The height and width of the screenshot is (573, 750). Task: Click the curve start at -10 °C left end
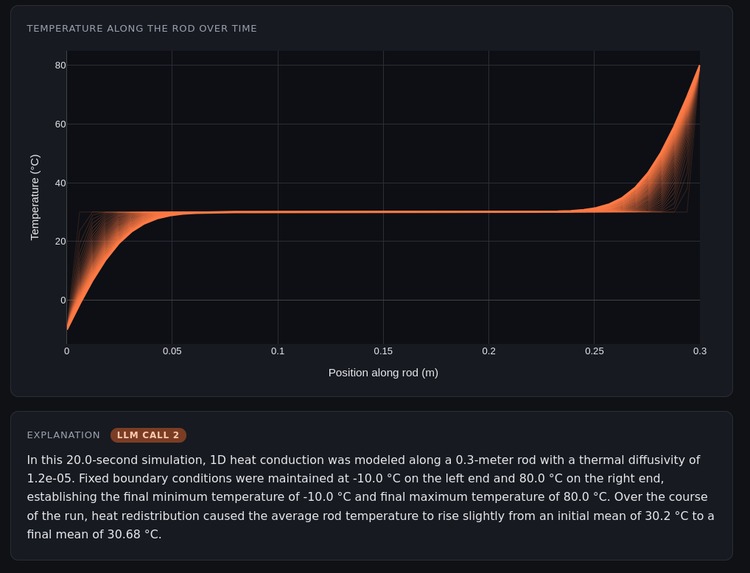[67, 329]
